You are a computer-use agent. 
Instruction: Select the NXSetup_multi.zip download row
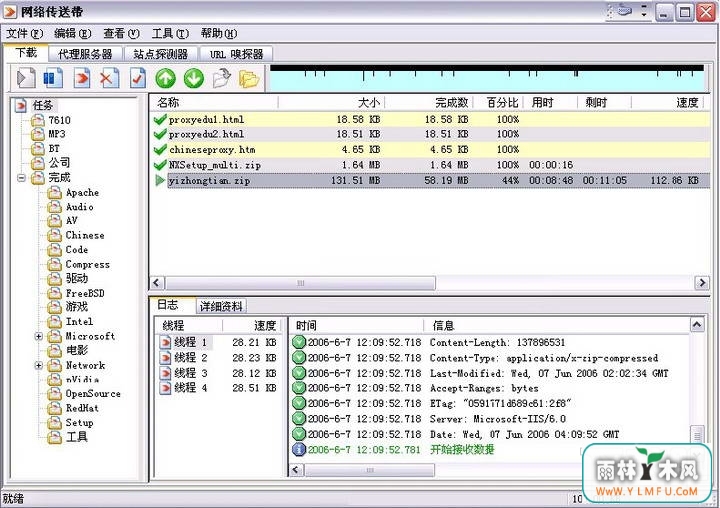coord(430,165)
